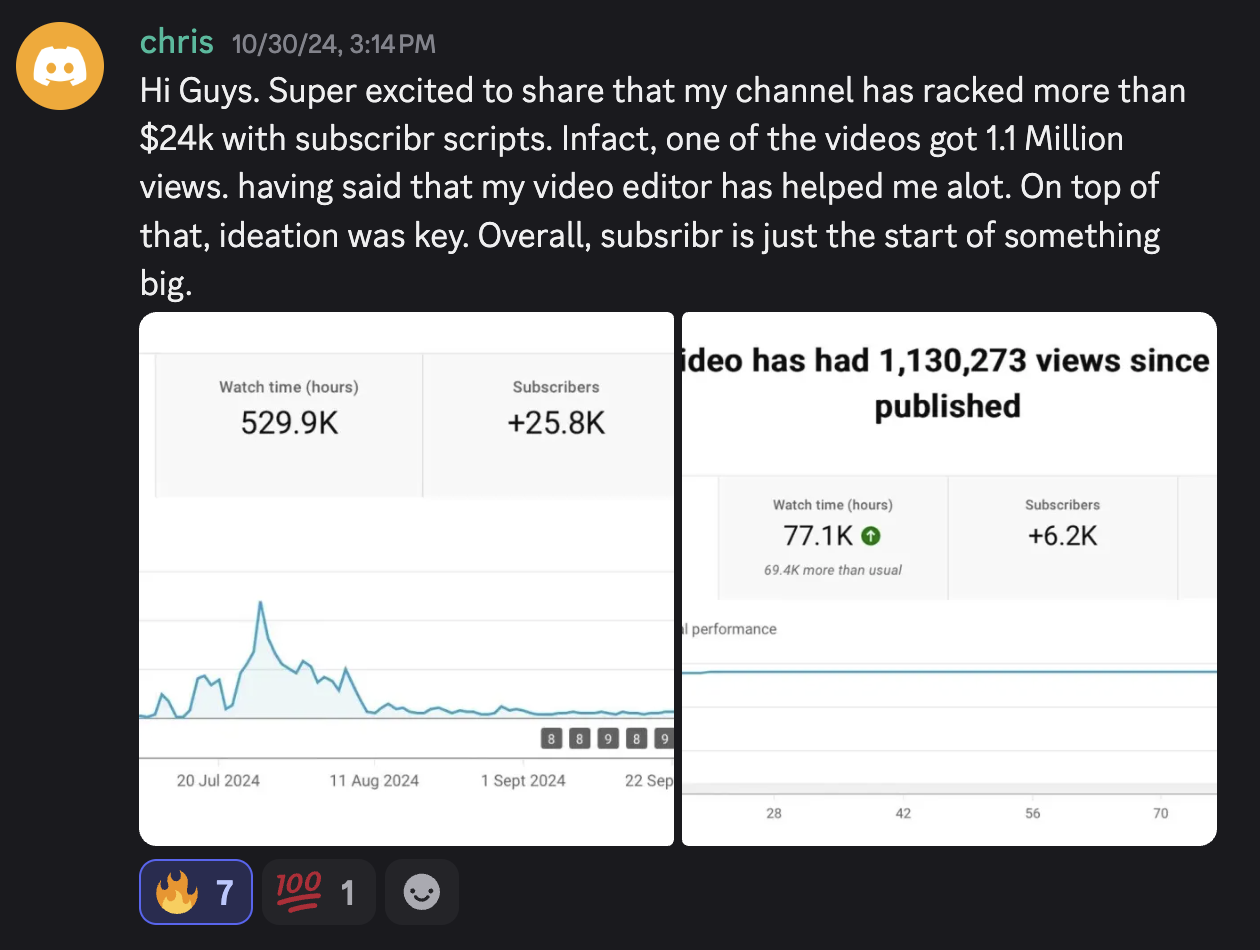Click the Watch time 77.1K value

click(819, 536)
